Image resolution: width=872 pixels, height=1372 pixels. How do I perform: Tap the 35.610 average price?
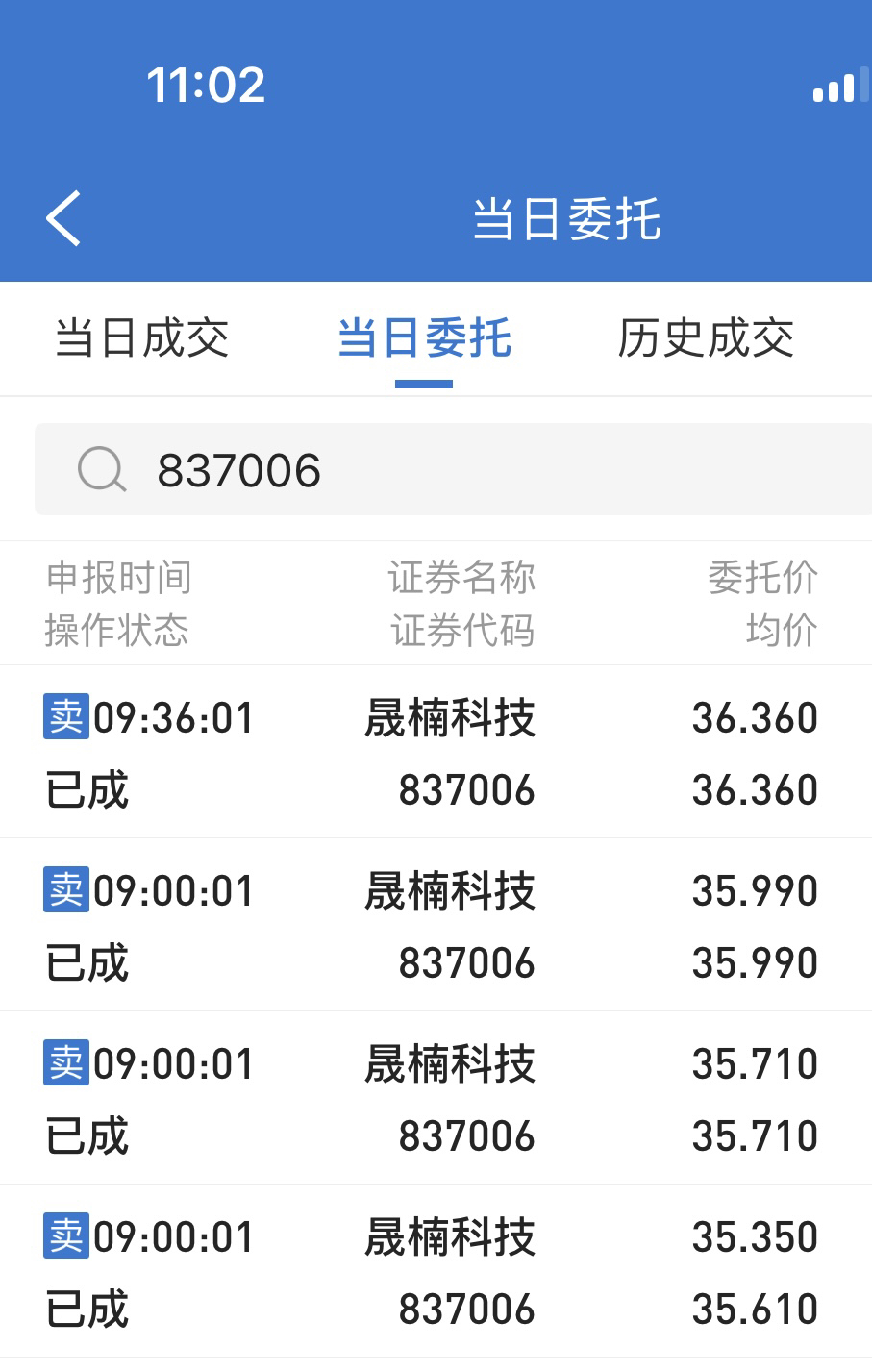(755, 1310)
